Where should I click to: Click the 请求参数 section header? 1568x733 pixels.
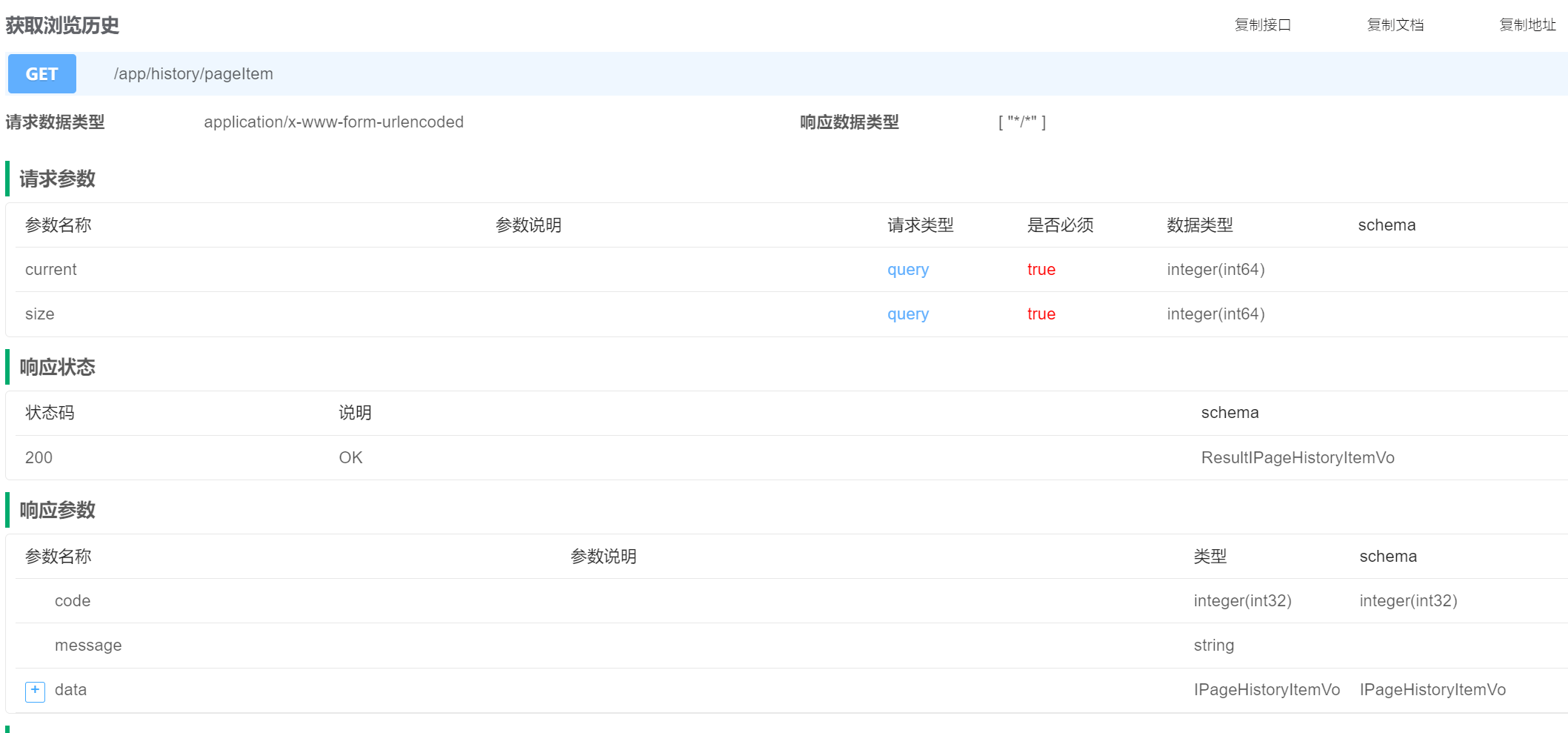[57, 179]
